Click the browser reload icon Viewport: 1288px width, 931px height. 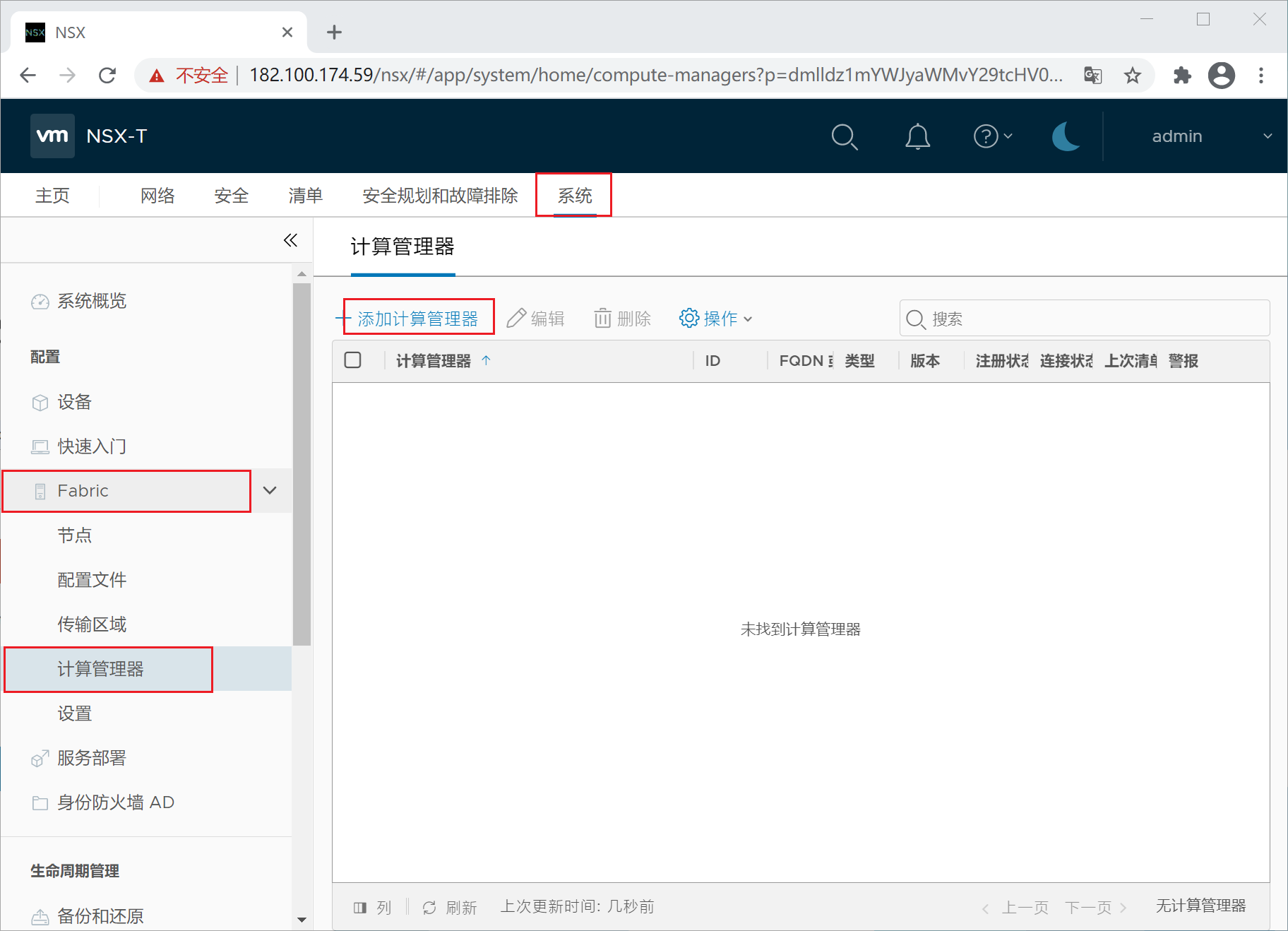point(107,76)
